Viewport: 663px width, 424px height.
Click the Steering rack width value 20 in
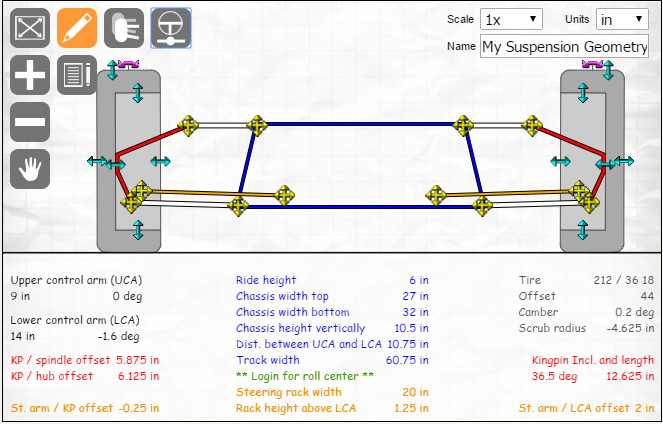point(413,392)
